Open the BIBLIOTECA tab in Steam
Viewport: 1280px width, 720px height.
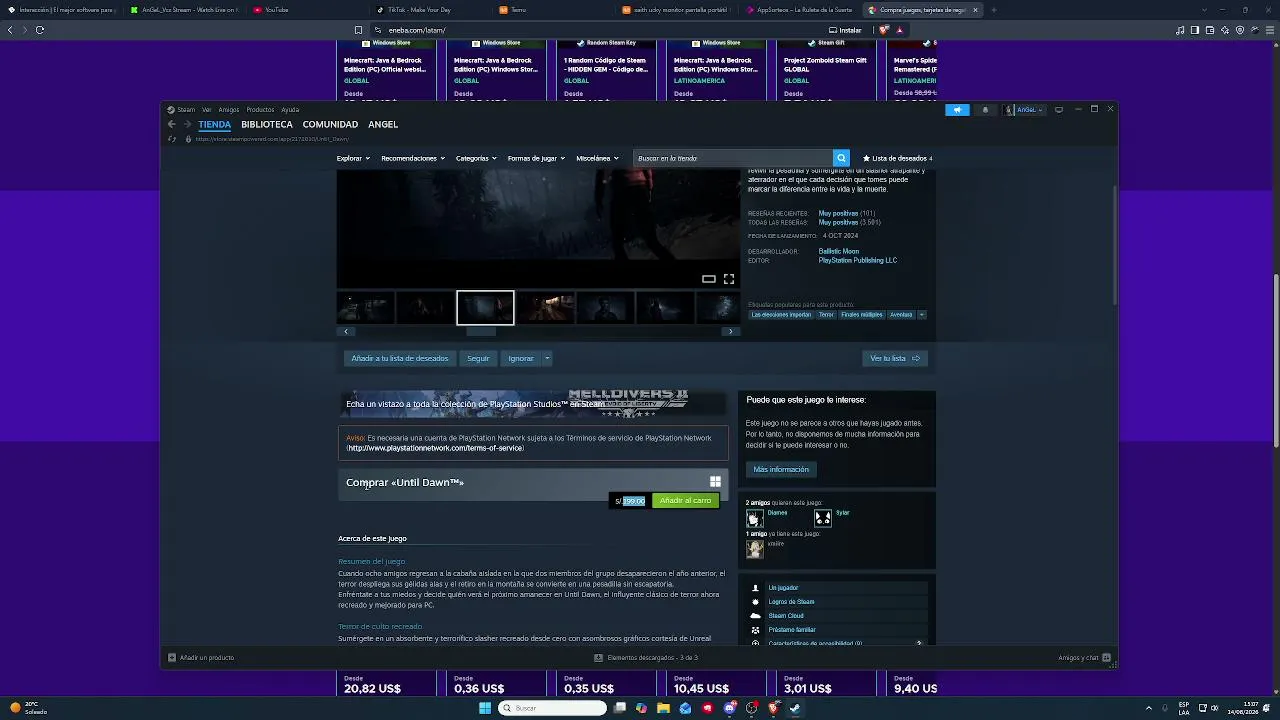(x=267, y=124)
